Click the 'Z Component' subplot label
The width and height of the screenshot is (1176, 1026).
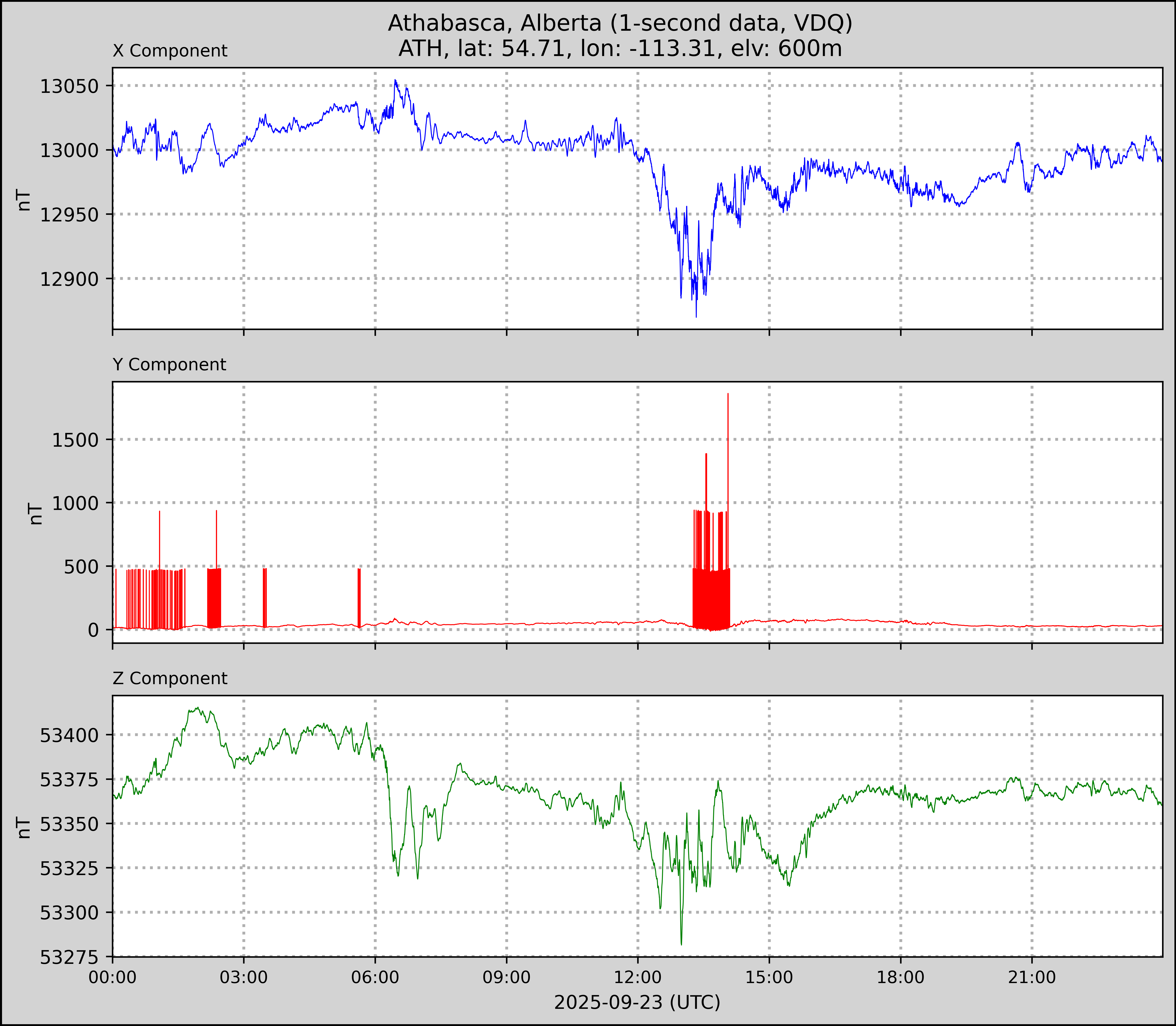click(170, 679)
